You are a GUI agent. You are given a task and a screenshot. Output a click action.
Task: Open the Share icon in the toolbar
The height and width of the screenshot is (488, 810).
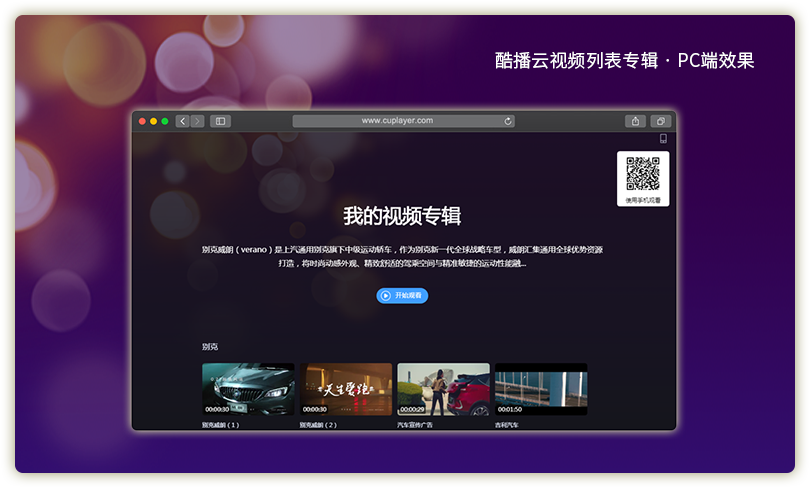pos(635,121)
